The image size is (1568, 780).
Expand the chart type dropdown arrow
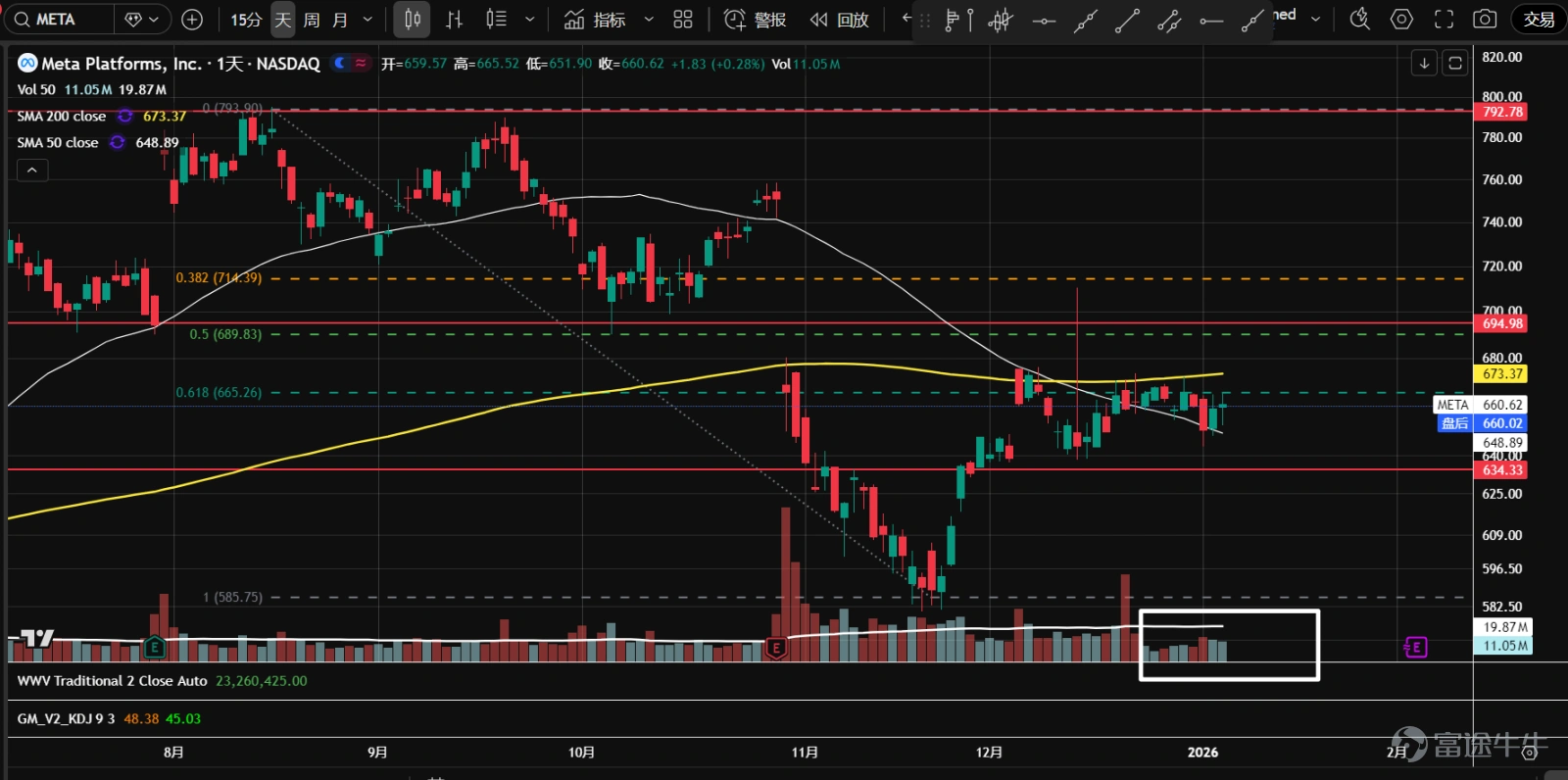pyautogui.click(x=530, y=19)
